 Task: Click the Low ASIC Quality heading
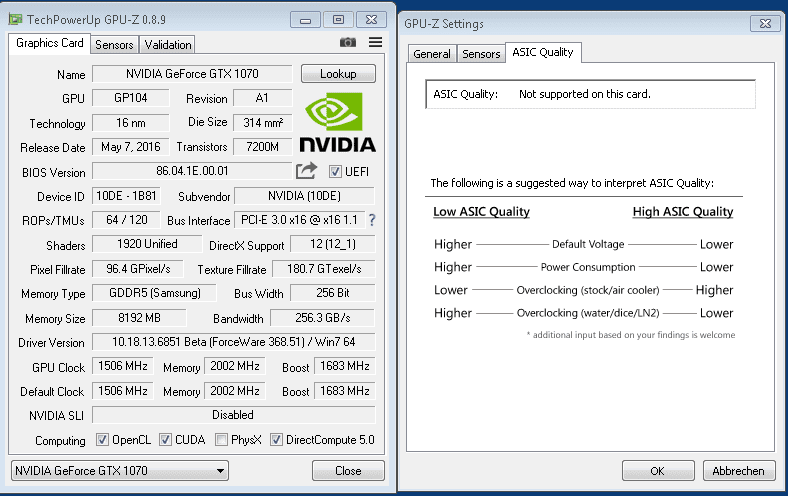pos(481,212)
